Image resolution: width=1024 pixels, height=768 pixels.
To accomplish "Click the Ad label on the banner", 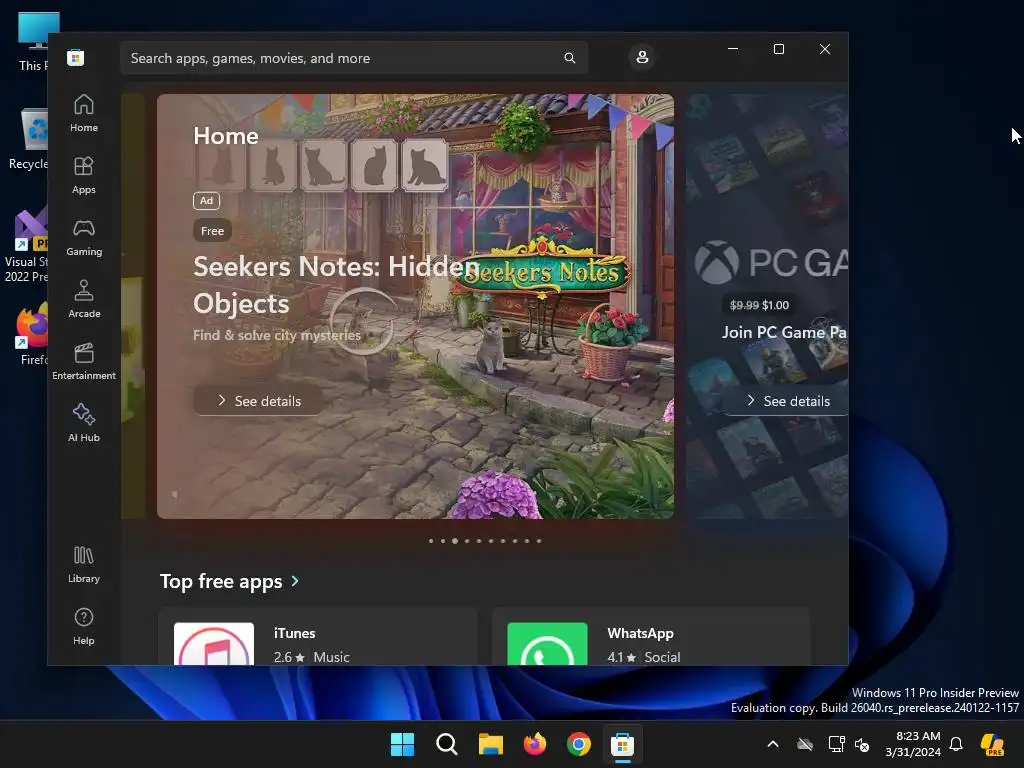I will 206,200.
